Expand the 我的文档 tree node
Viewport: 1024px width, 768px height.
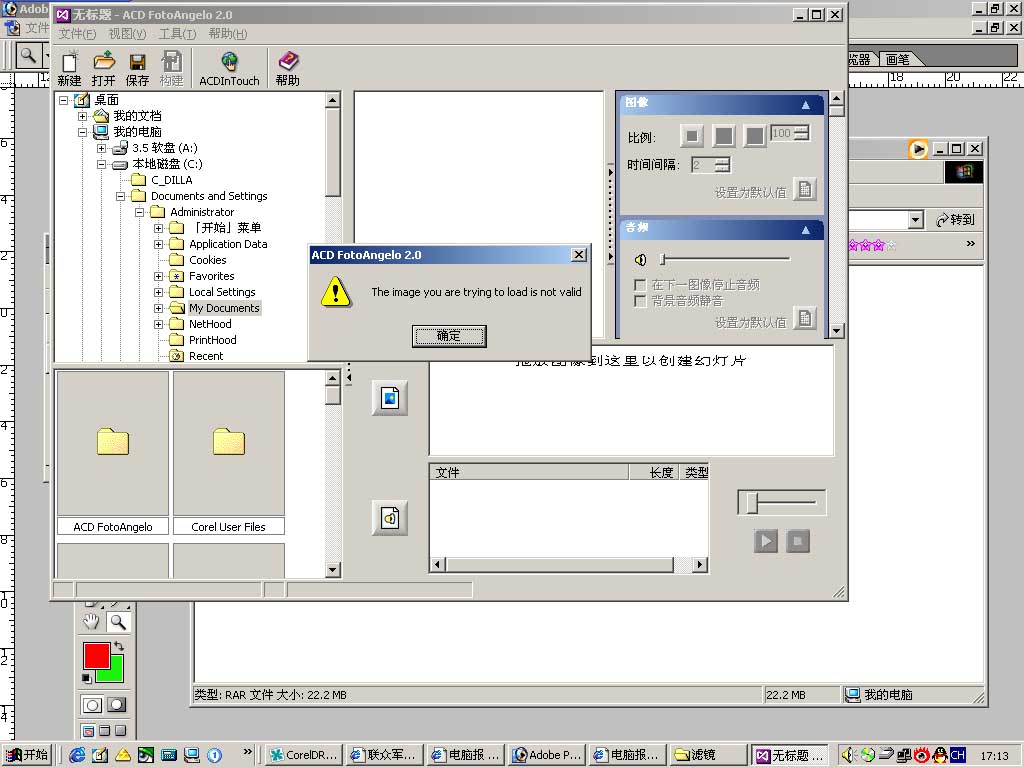[82, 116]
